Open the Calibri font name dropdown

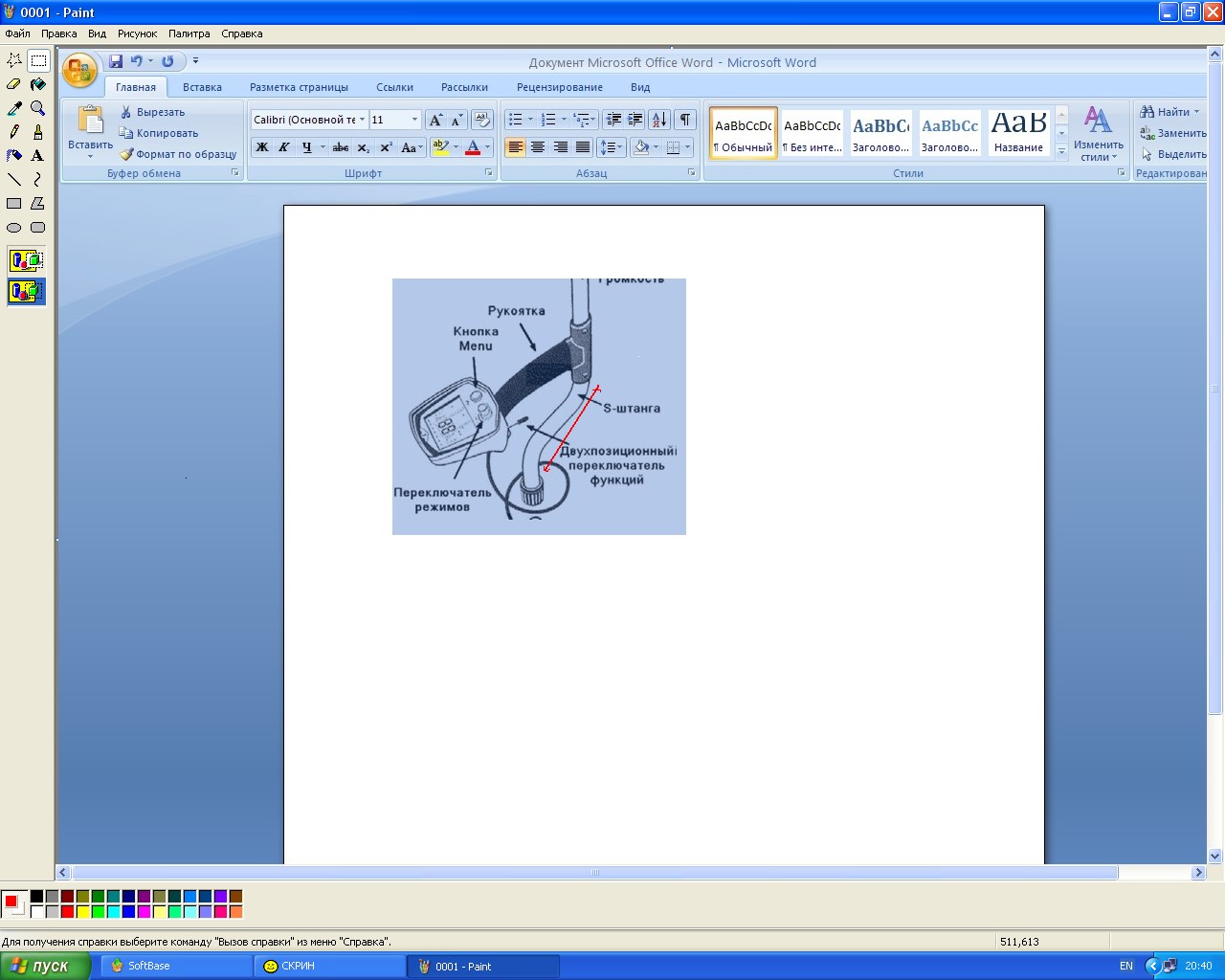coord(362,120)
